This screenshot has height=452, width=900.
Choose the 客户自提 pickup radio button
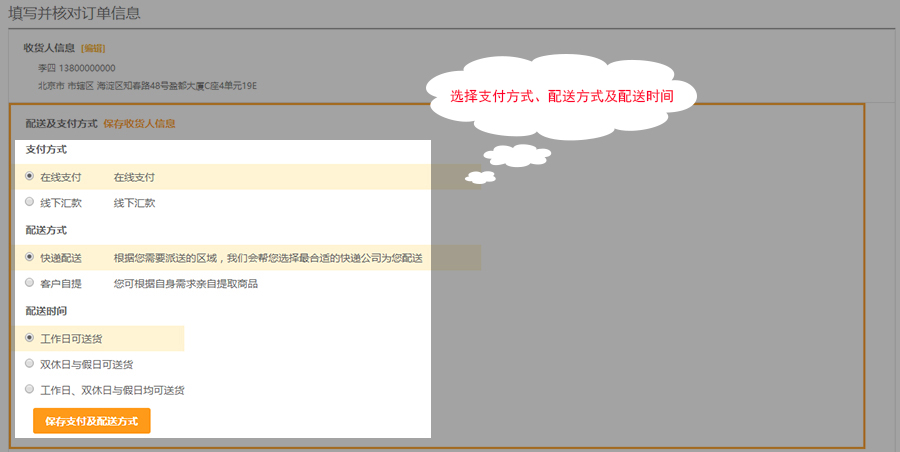[29, 283]
